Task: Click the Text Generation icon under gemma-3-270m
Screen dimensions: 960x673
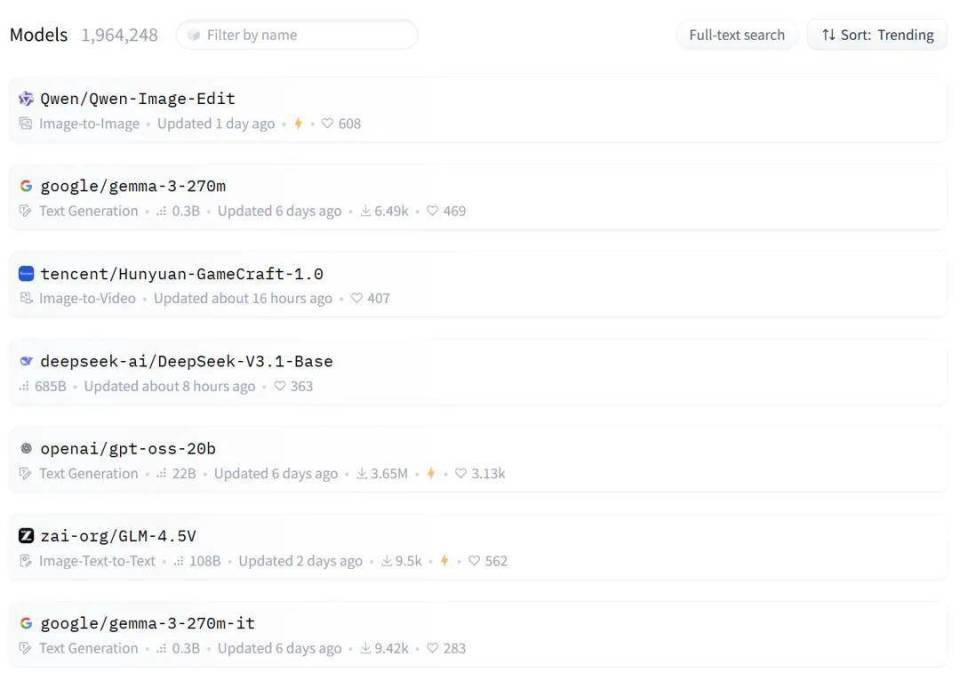Action: click(x=24, y=211)
